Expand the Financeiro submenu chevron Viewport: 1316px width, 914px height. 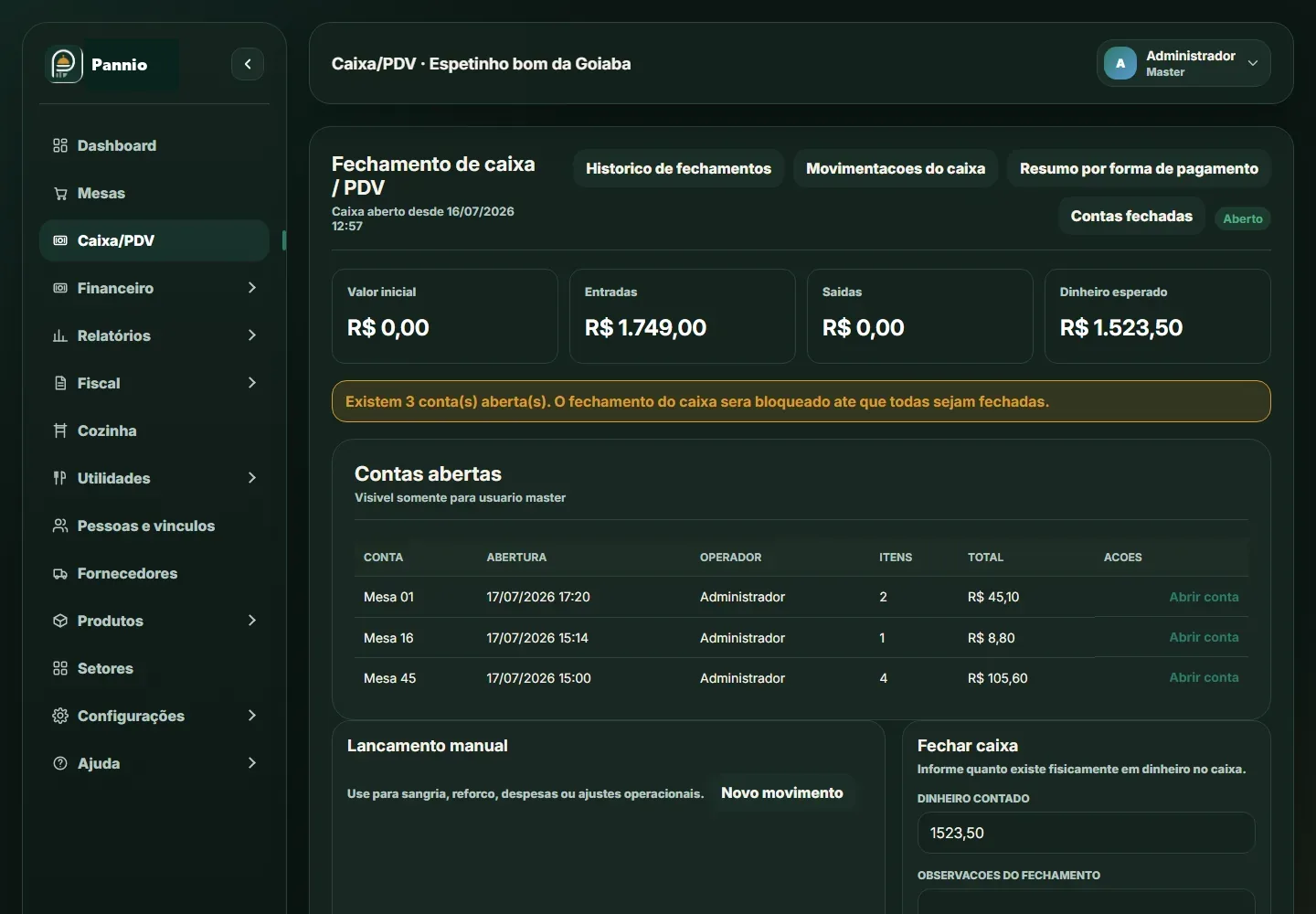[x=252, y=288]
